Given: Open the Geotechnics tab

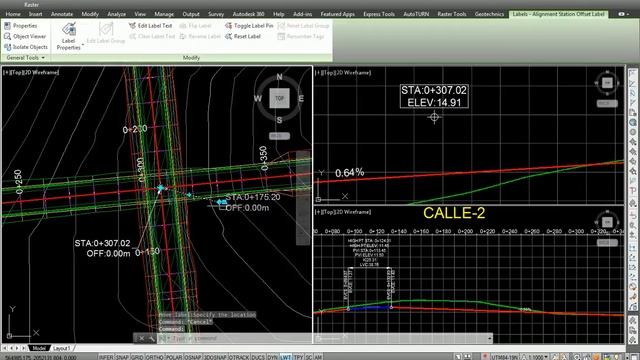Looking at the screenshot, I should tap(489, 14).
